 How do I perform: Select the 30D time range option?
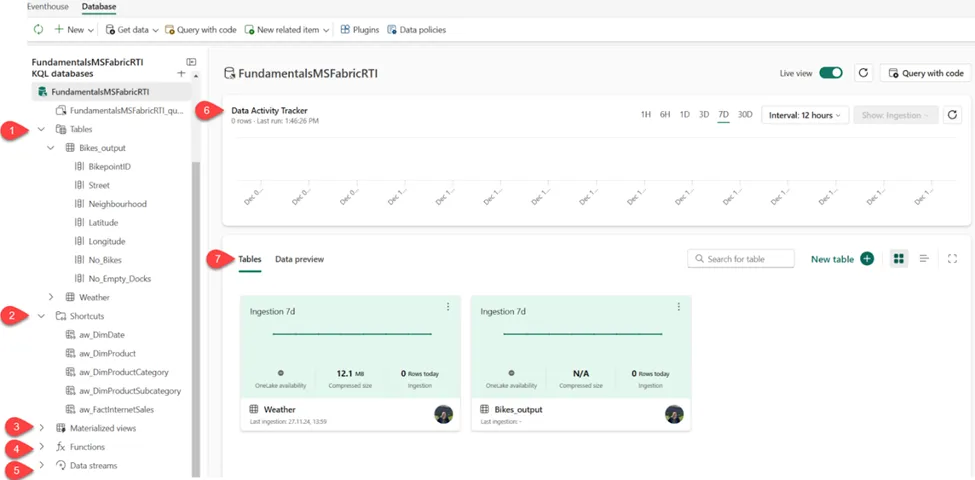pos(745,115)
